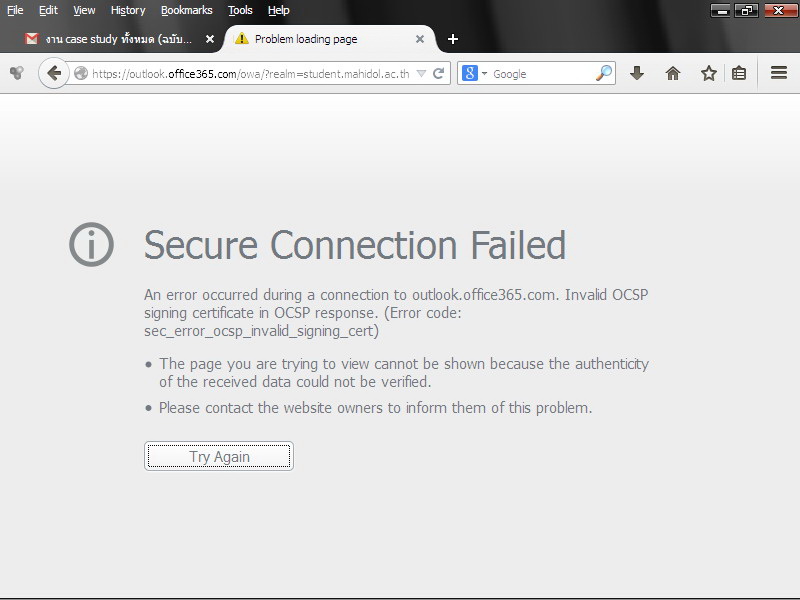Click the Downloads arrow icon

tap(636, 73)
